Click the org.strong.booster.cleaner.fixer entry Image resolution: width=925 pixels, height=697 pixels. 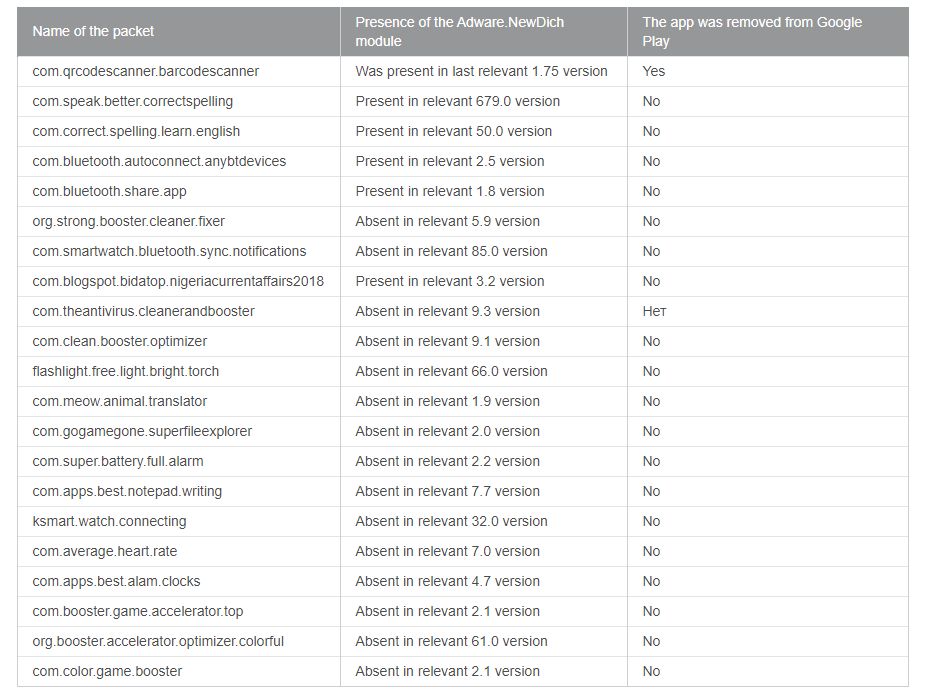(129, 221)
